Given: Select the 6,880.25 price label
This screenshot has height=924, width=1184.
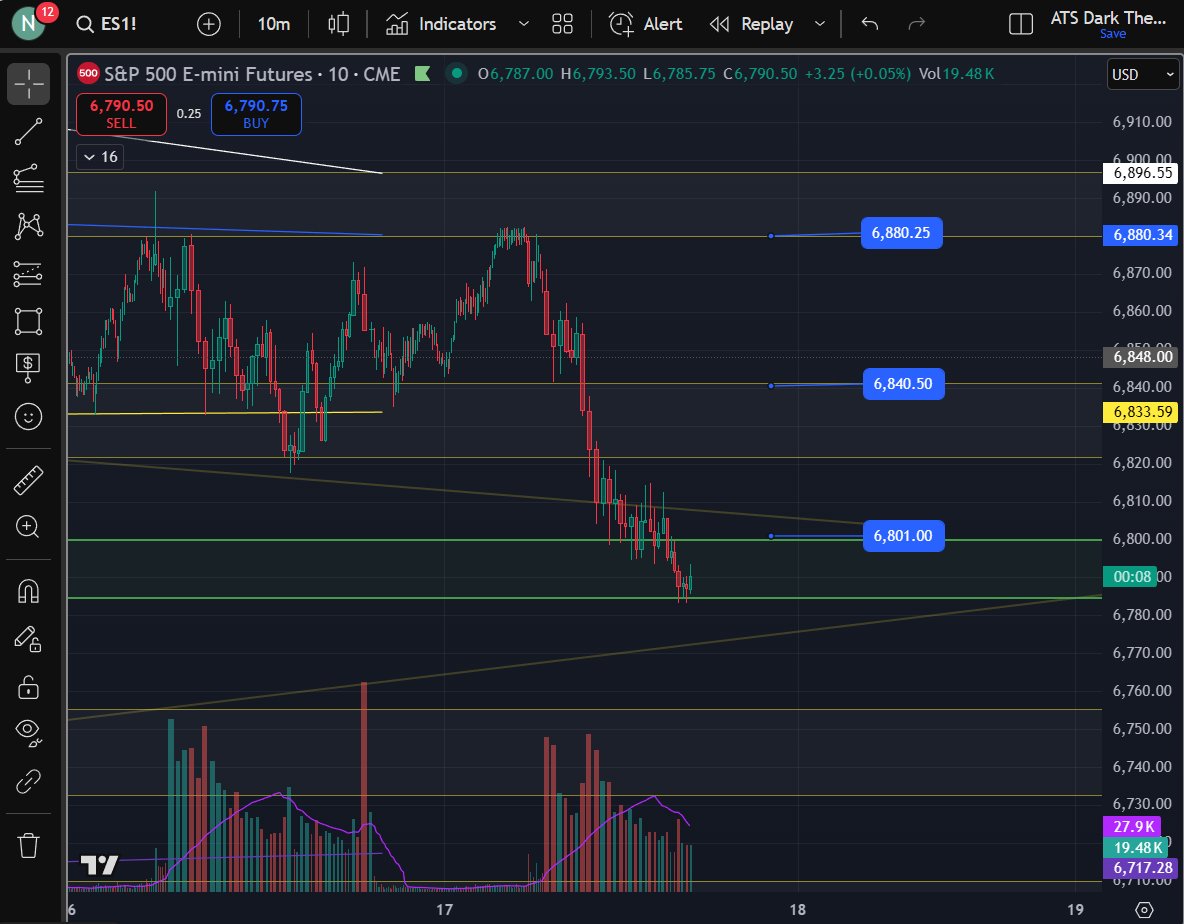Looking at the screenshot, I should pos(902,233).
